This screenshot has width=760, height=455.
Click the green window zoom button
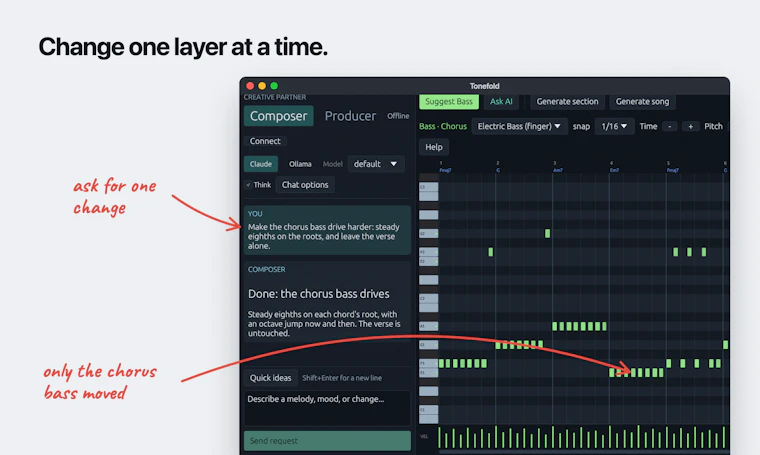[x=274, y=86]
